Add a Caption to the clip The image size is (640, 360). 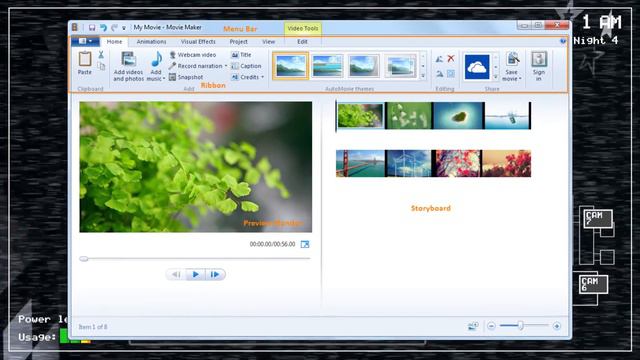[x=246, y=66]
